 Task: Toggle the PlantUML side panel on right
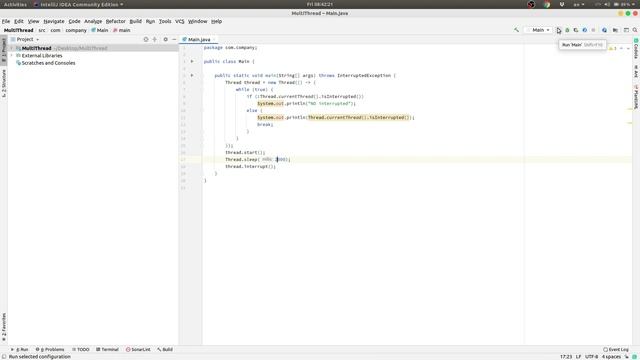coord(636,97)
